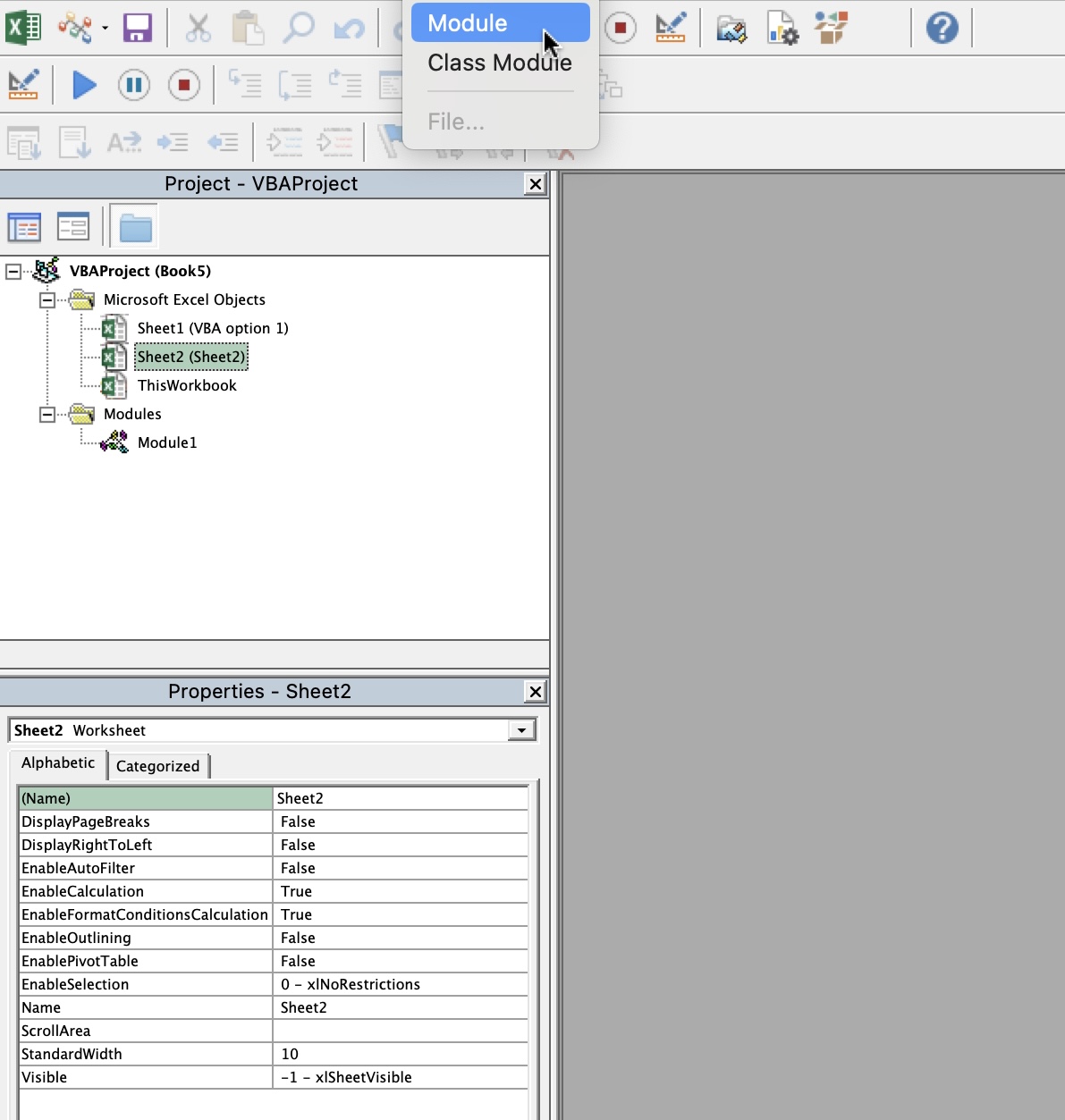Image resolution: width=1065 pixels, height=1120 pixels.
Task: Click the (Name) property value Sheet2
Action: point(400,798)
